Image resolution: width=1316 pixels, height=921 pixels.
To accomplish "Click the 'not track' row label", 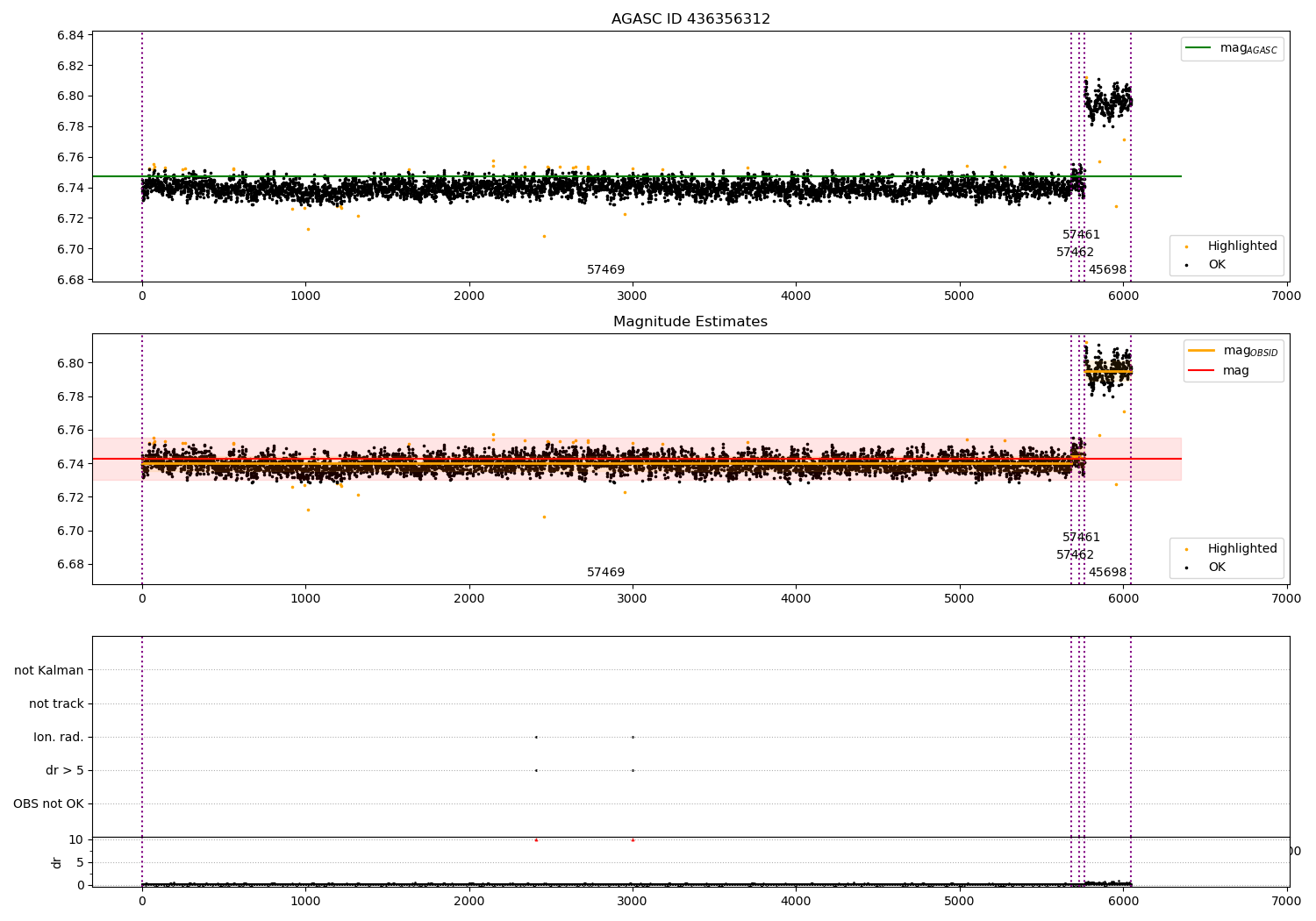I will click(x=56, y=703).
